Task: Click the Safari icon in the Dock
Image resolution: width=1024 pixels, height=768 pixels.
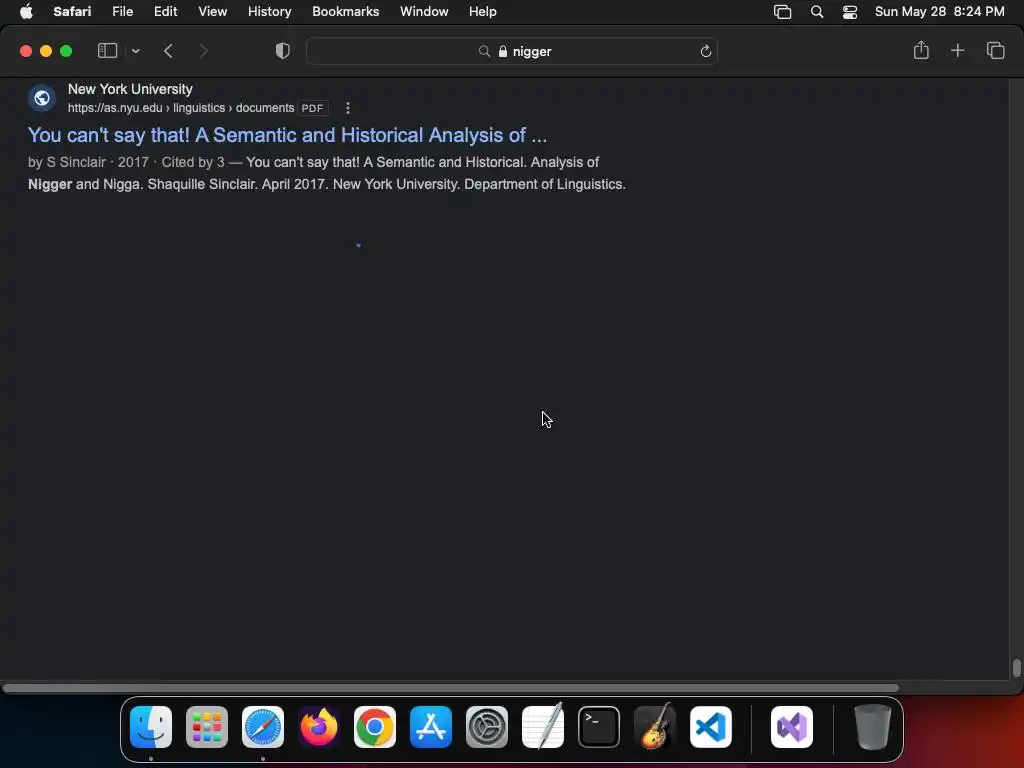Action: pyautogui.click(x=263, y=727)
